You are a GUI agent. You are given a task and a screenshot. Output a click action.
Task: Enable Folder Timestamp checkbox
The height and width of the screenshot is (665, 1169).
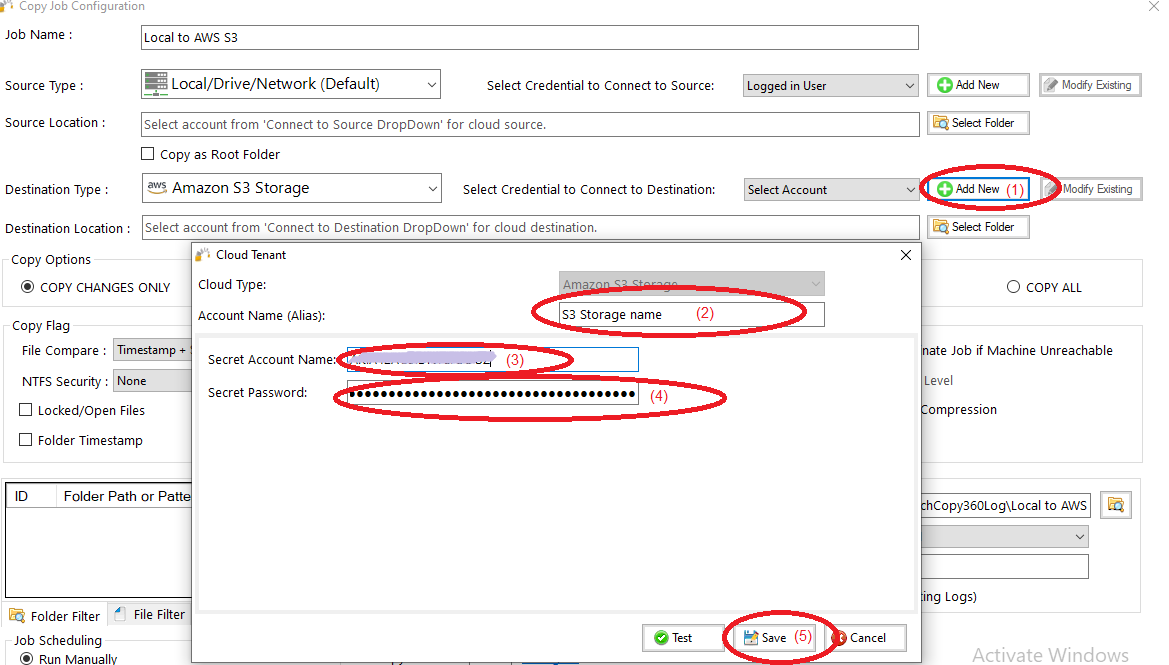25,439
